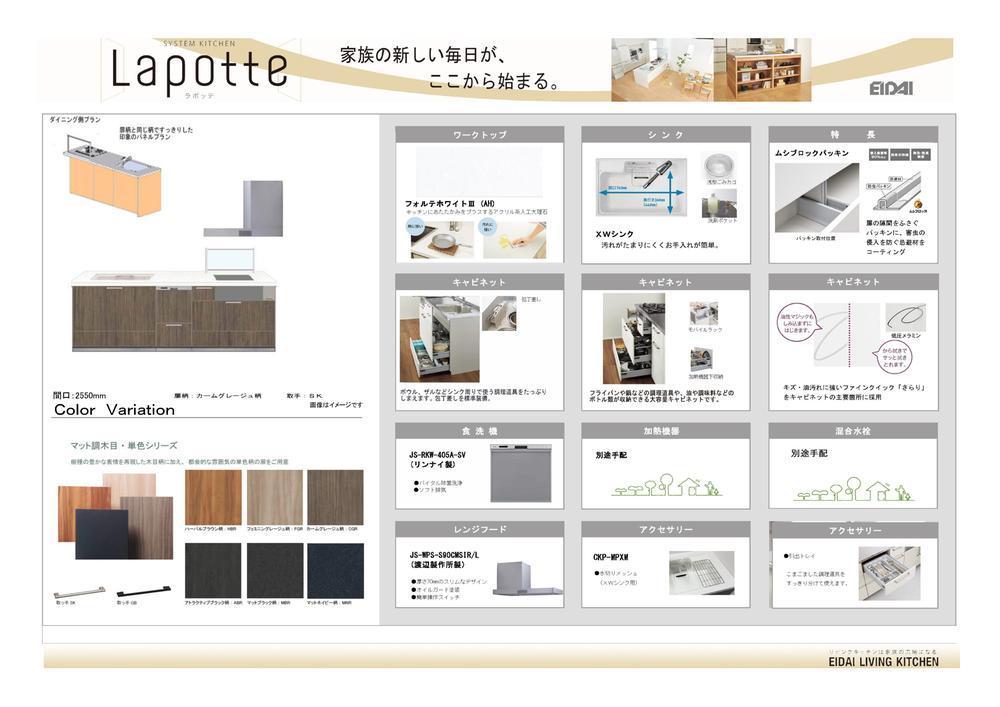Select the black GB handle sample
This screenshot has height=707, width=1000.
[143, 591]
